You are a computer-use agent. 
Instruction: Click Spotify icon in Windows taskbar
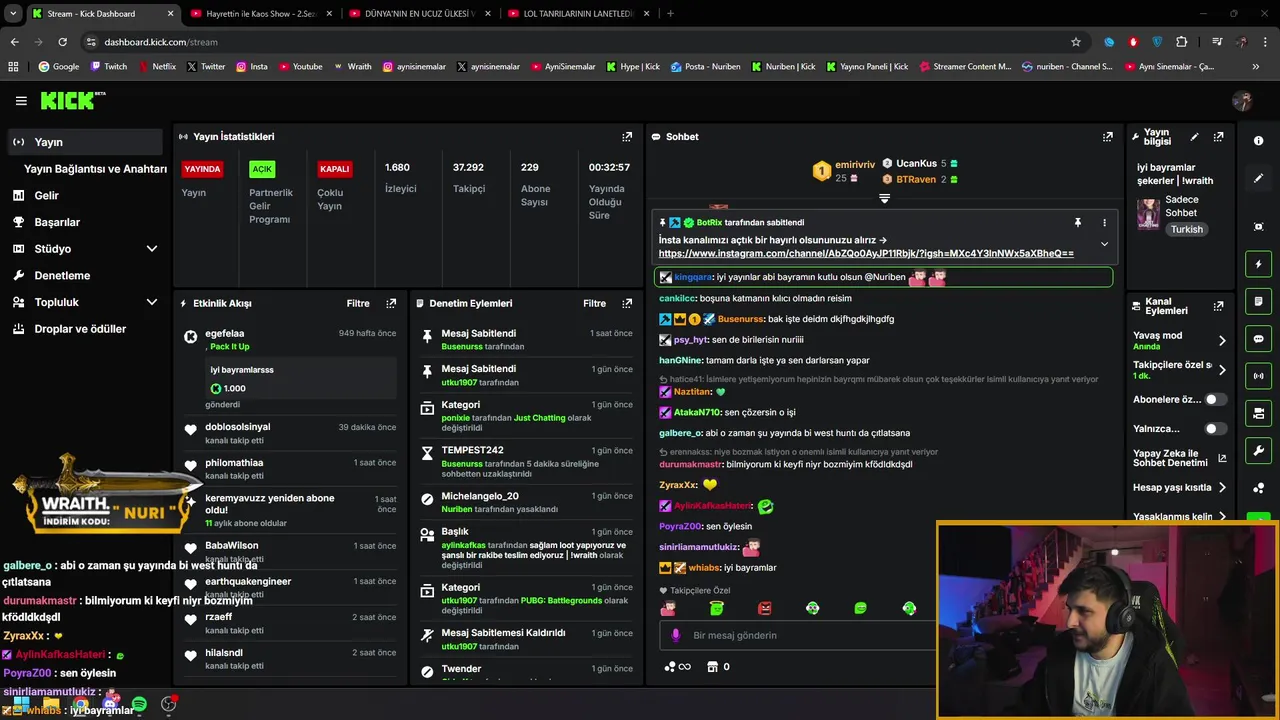pyautogui.click(x=139, y=705)
